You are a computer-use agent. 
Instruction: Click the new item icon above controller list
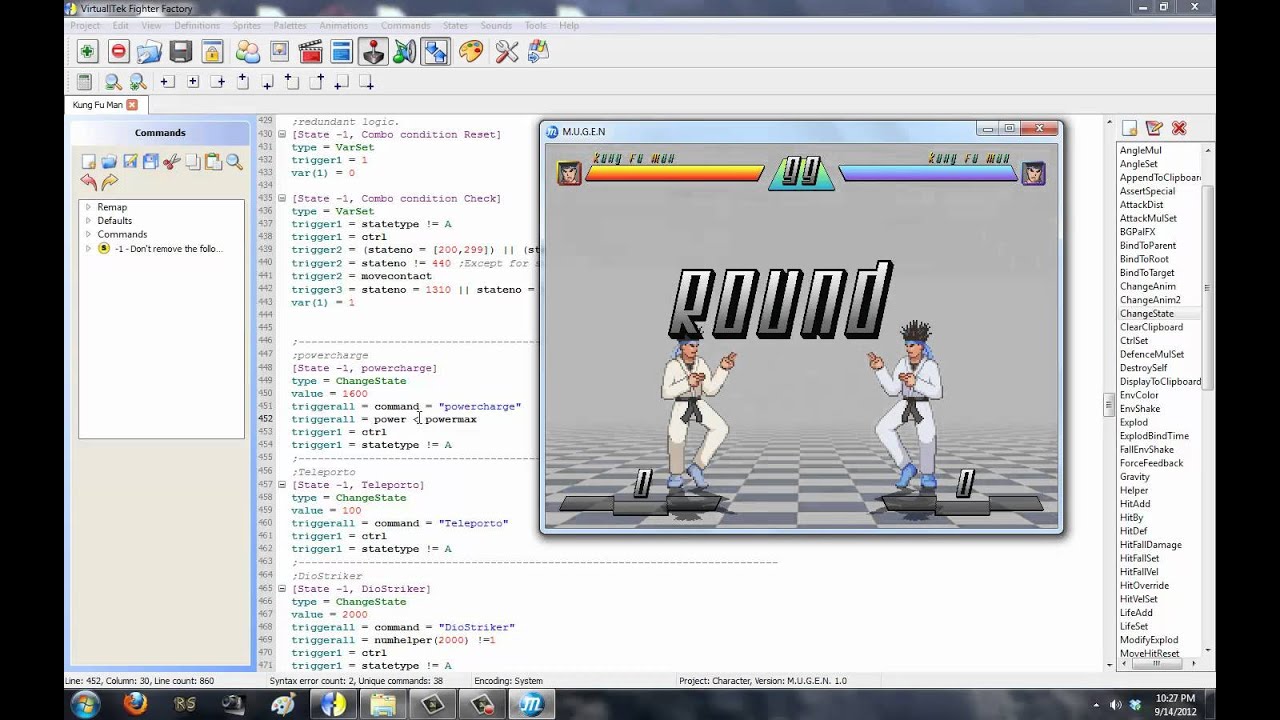click(1129, 128)
